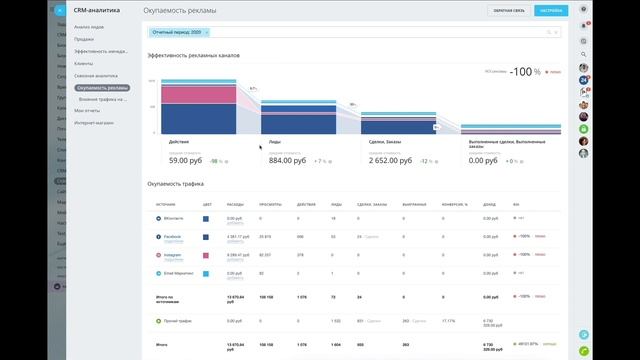Click the info icon next to 2 652.00 руб
The image size is (640, 360).
436,162
